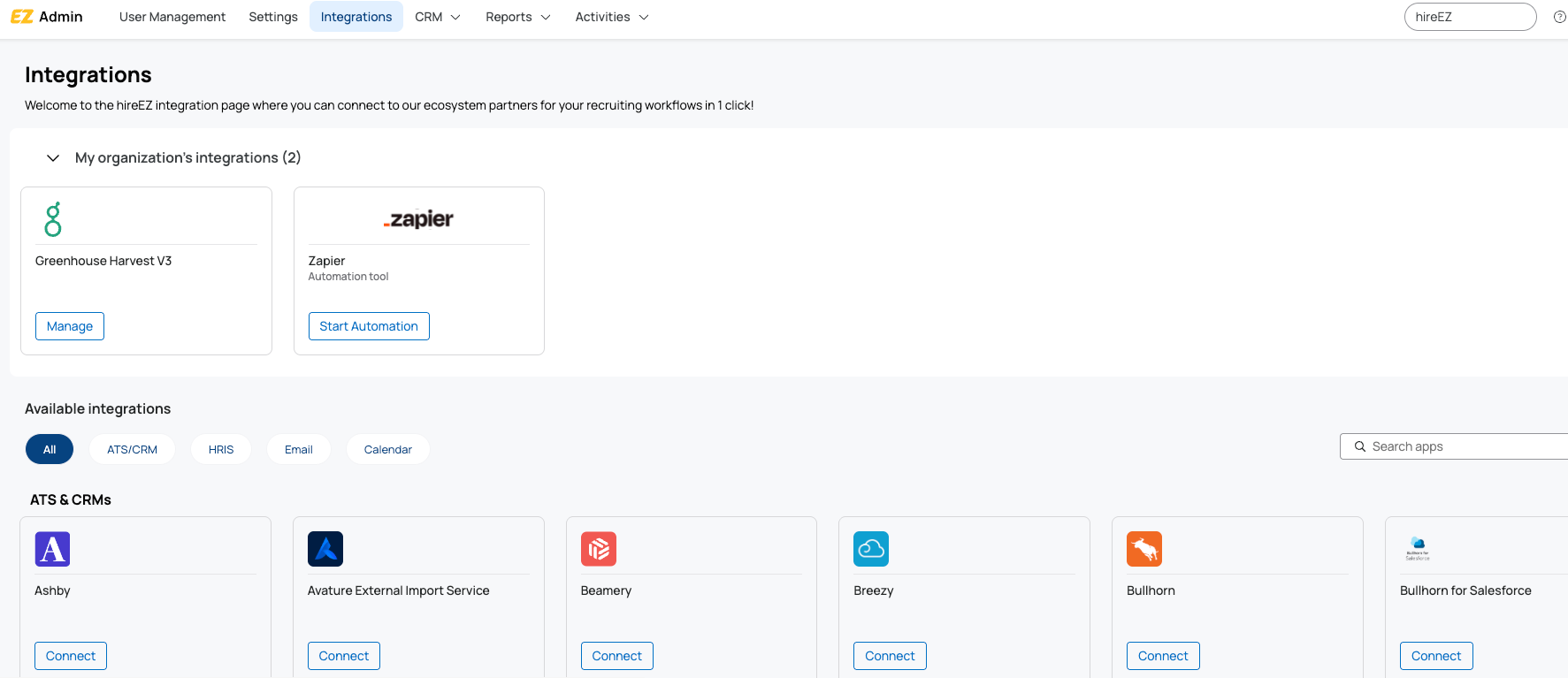Filter by Email category
This screenshot has height=678, width=1568.
point(299,449)
